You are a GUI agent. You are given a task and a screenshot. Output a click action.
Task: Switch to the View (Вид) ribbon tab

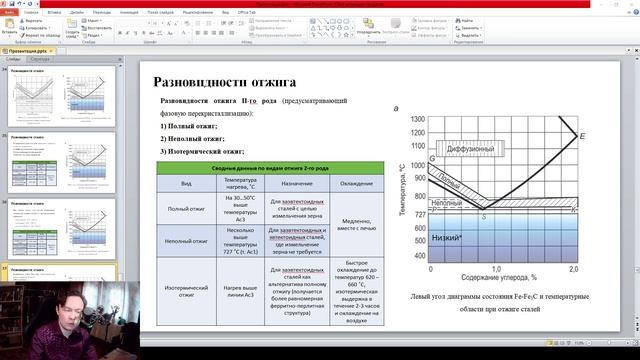pyautogui.click(x=225, y=13)
